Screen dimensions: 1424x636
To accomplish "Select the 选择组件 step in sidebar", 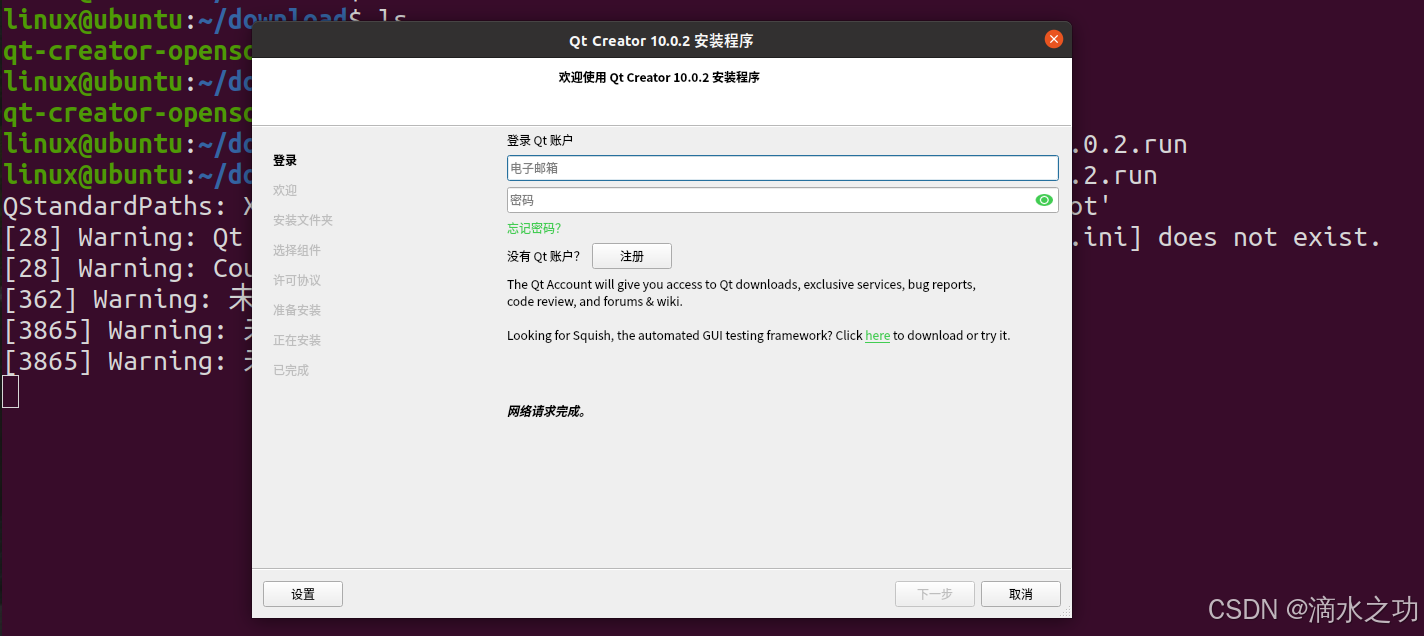I will 297,250.
